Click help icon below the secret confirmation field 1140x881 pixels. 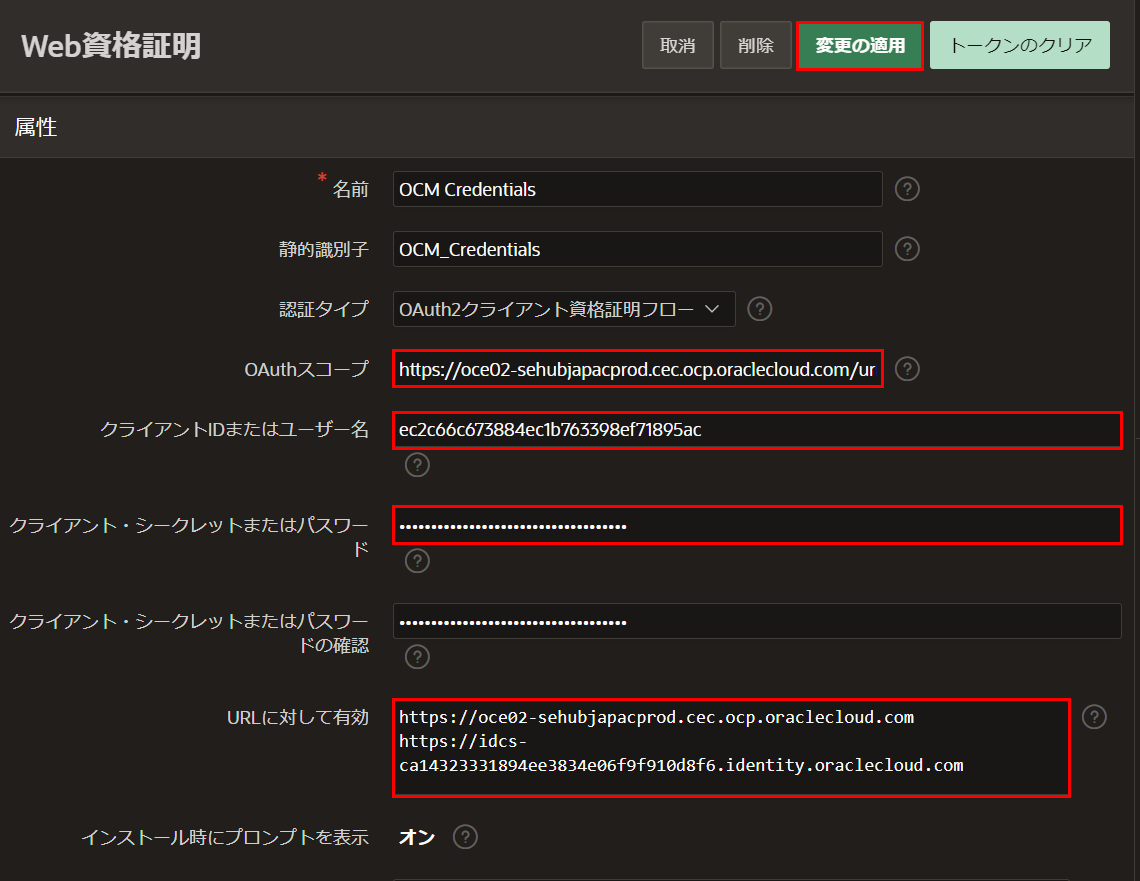click(x=417, y=657)
